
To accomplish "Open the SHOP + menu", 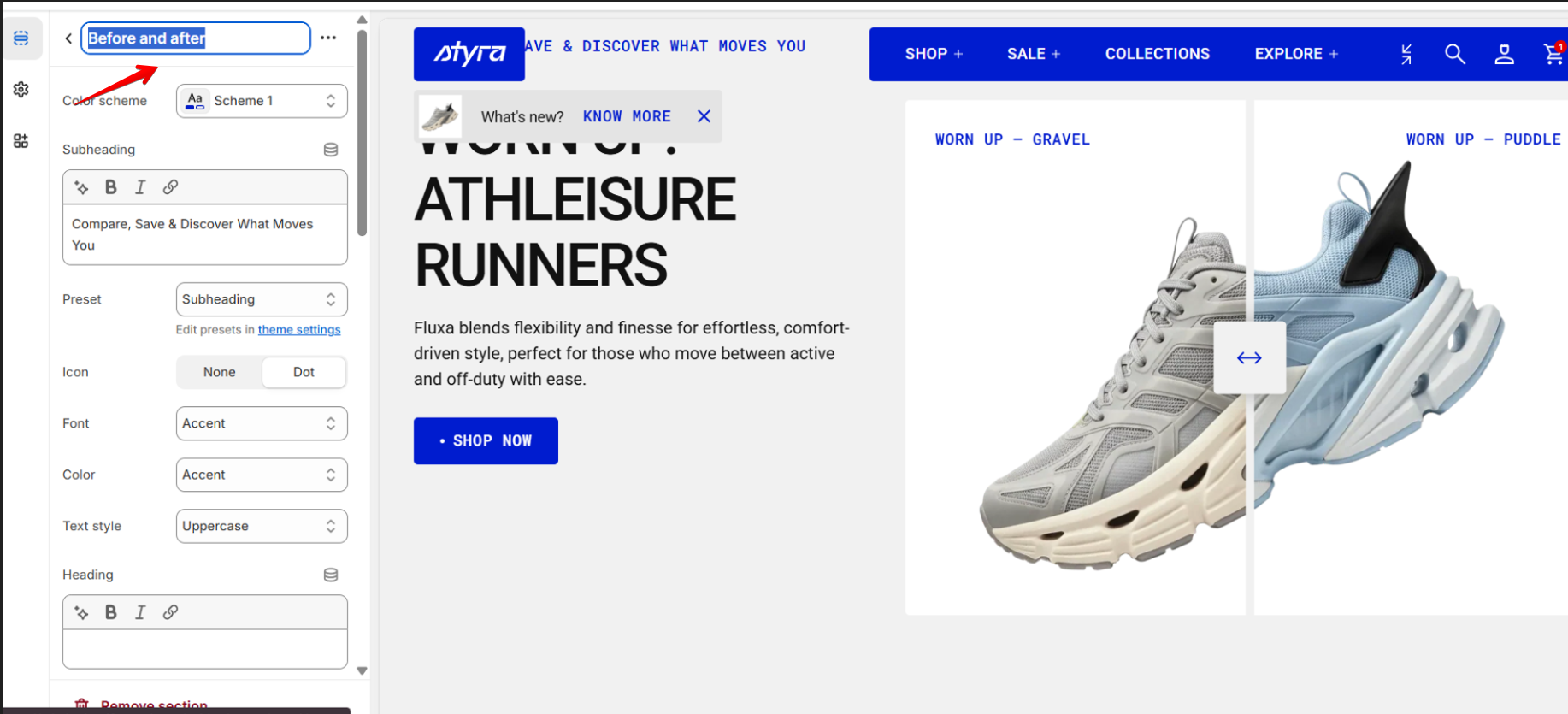I will [x=934, y=54].
